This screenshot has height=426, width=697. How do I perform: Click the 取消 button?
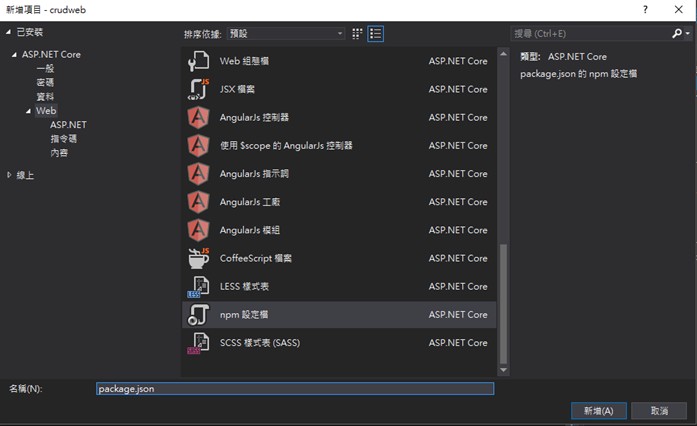(x=659, y=411)
